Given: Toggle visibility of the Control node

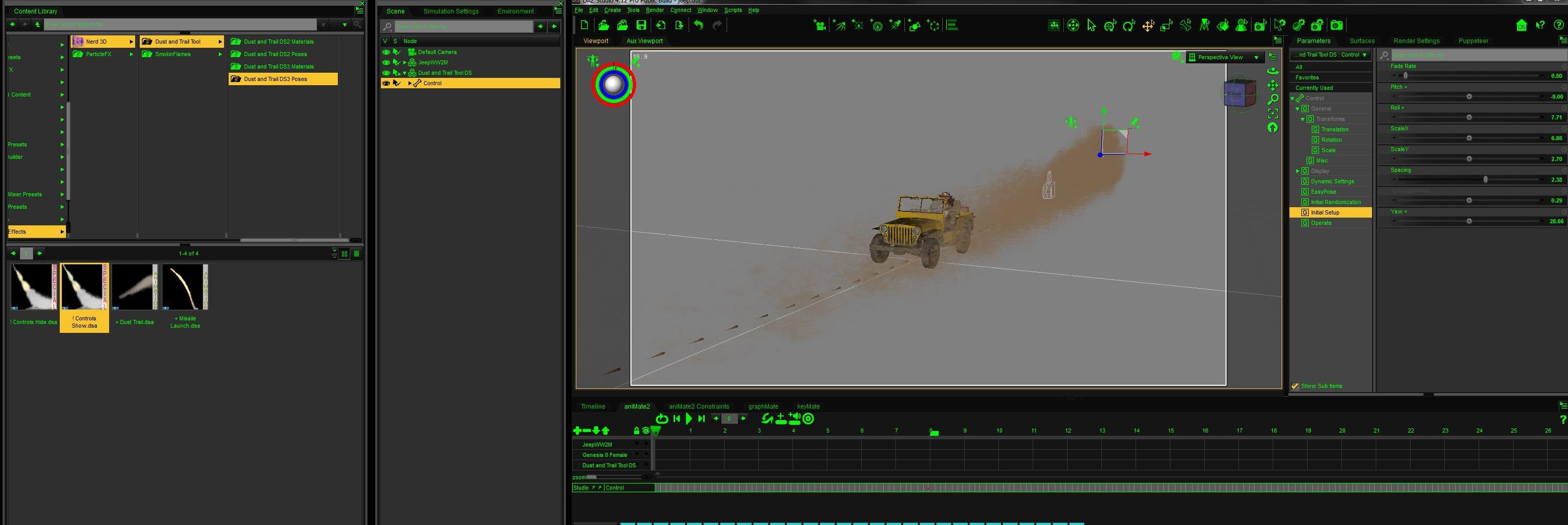Looking at the screenshot, I should point(386,83).
